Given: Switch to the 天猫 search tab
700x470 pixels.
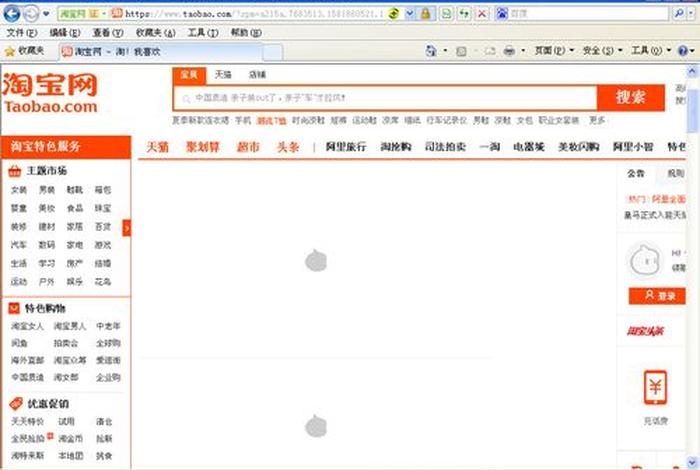Looking at the screenshot, I should [x=222, y=74].
